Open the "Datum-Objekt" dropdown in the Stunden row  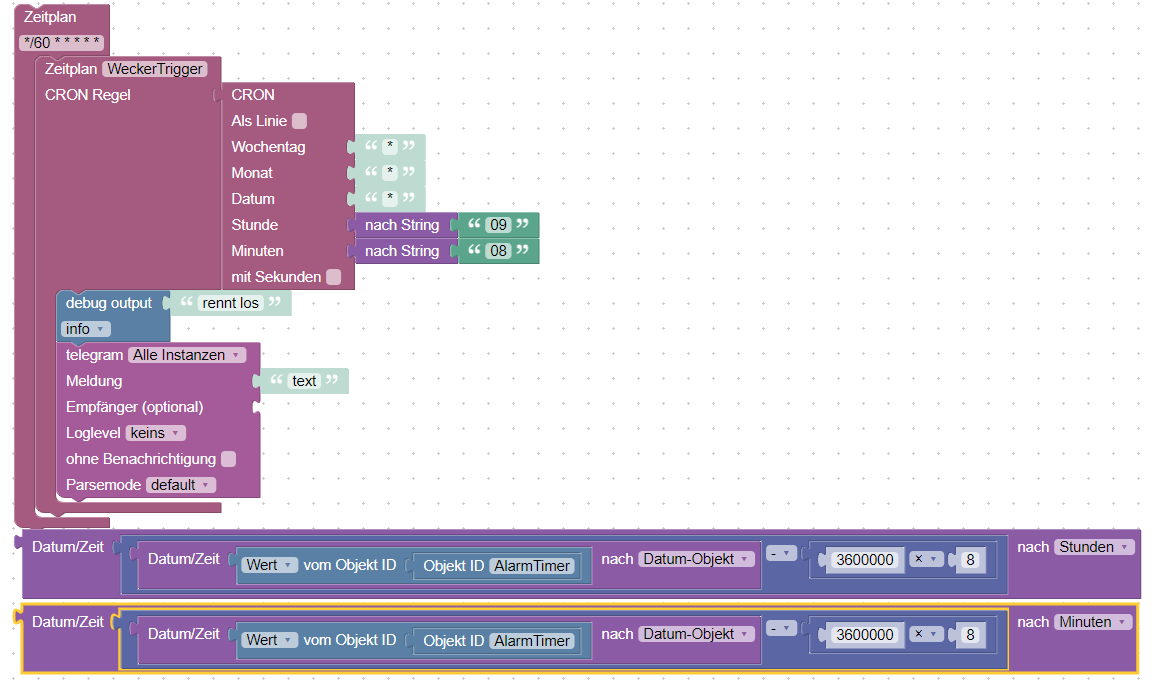tap(696, 559)
